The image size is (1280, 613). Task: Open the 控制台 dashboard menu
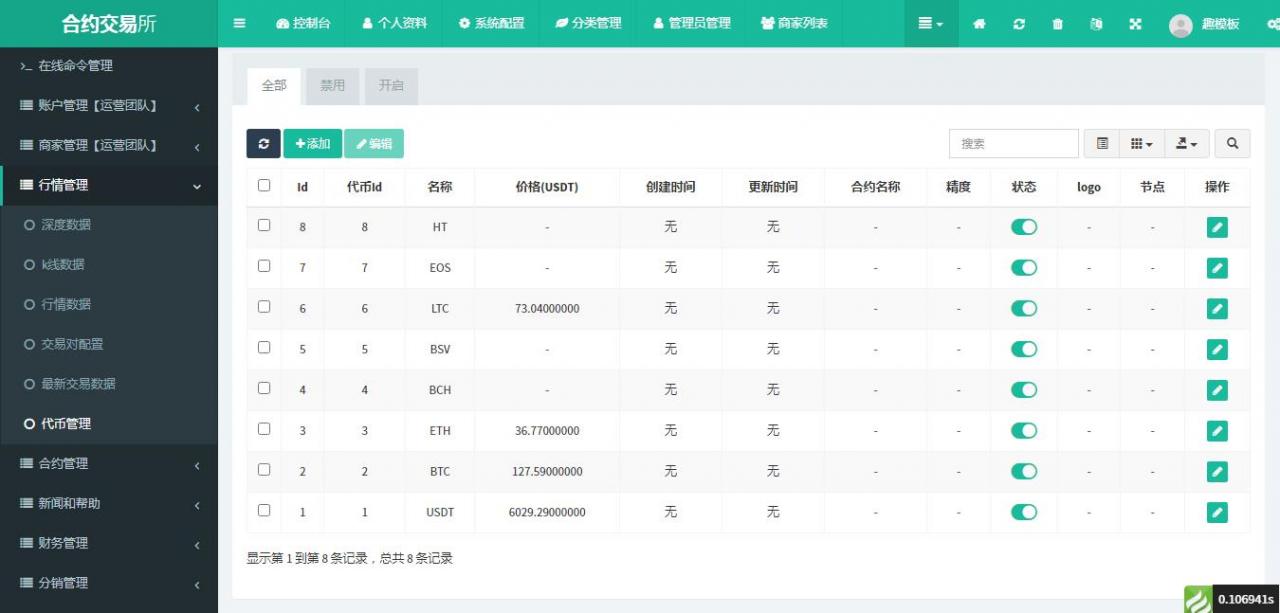[303, 23]
